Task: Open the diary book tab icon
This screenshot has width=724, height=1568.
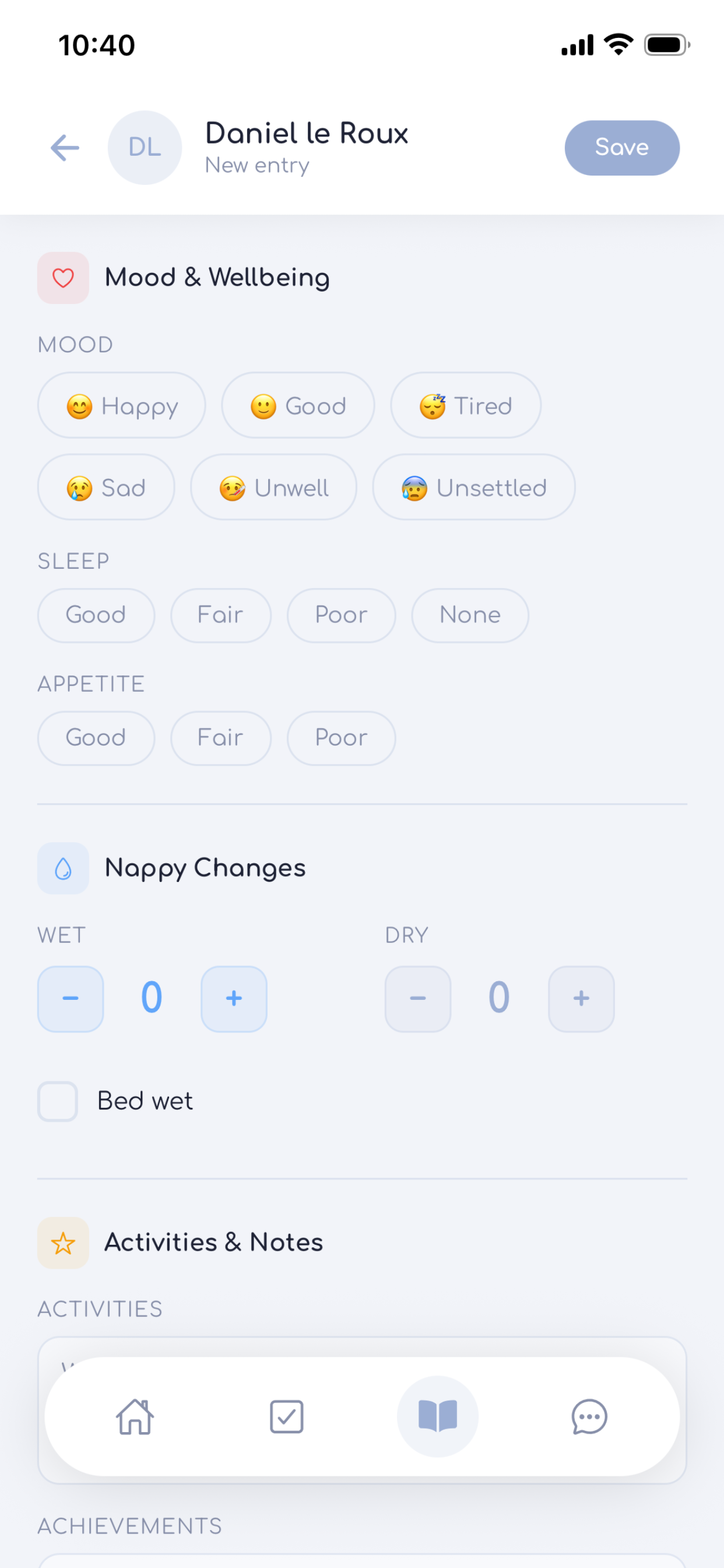Action: click(x=437, y=1416)
